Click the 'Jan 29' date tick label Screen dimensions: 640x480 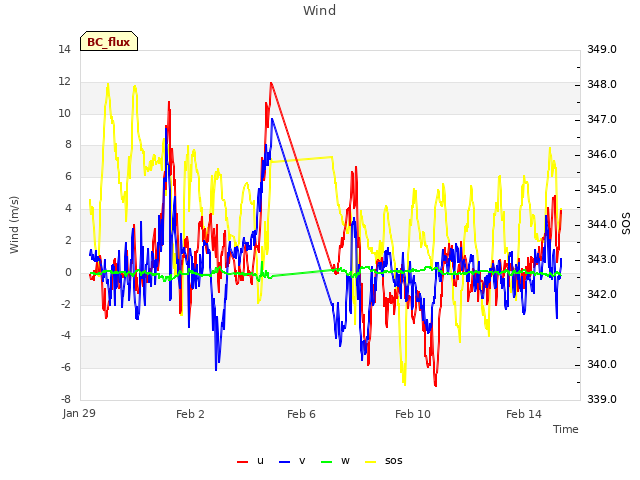click(79, 413)
